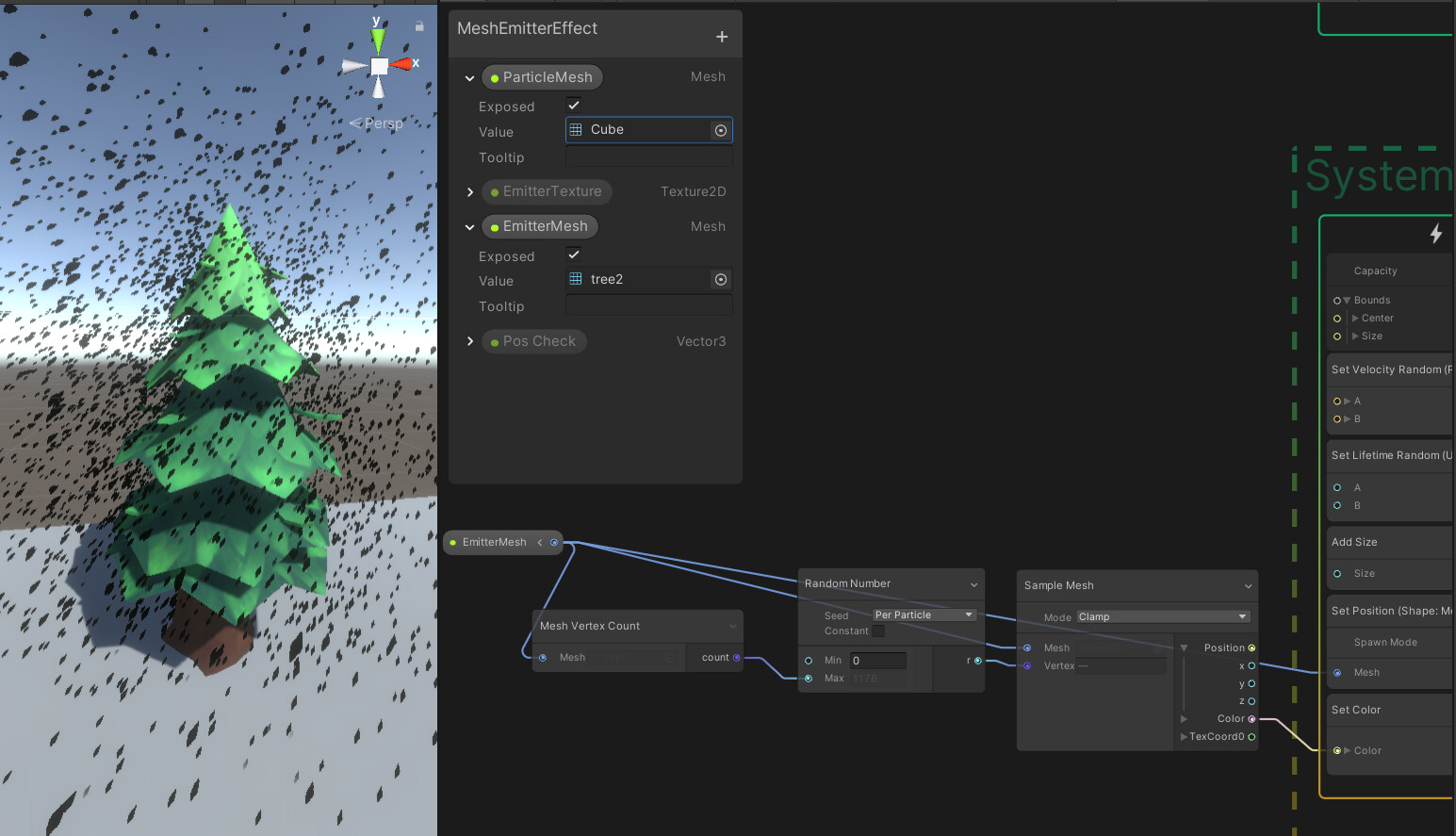The height and width of the screenshot is (836, 1456).
Task: Click the mesh grid icon inside the Cube value field
Action: coord(576,129)
